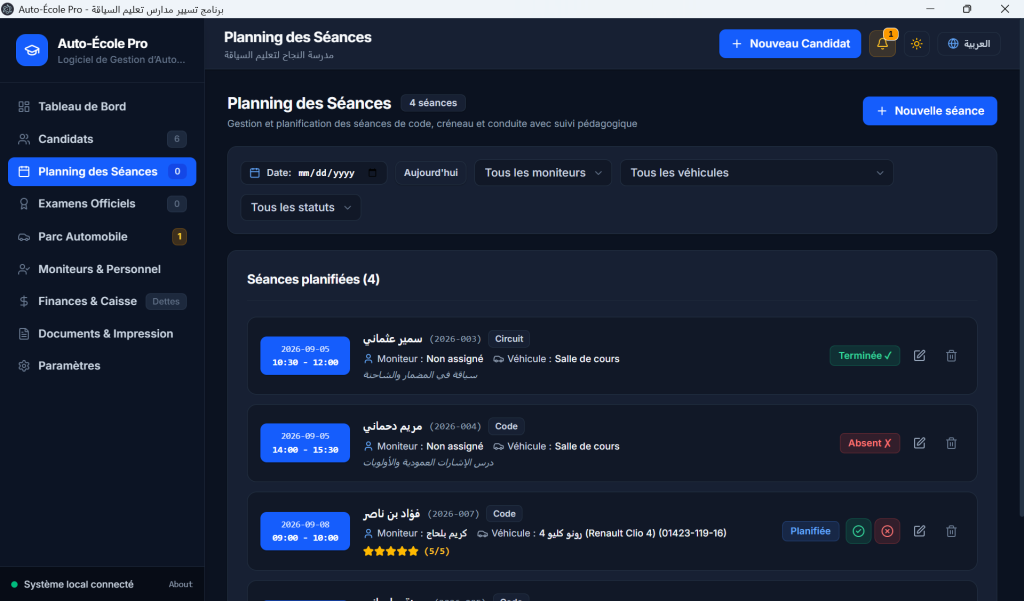The image size is (1024, 601).
Task: Click the Système local connecté status
Action: pyautogui.click(x=72, y=585)
